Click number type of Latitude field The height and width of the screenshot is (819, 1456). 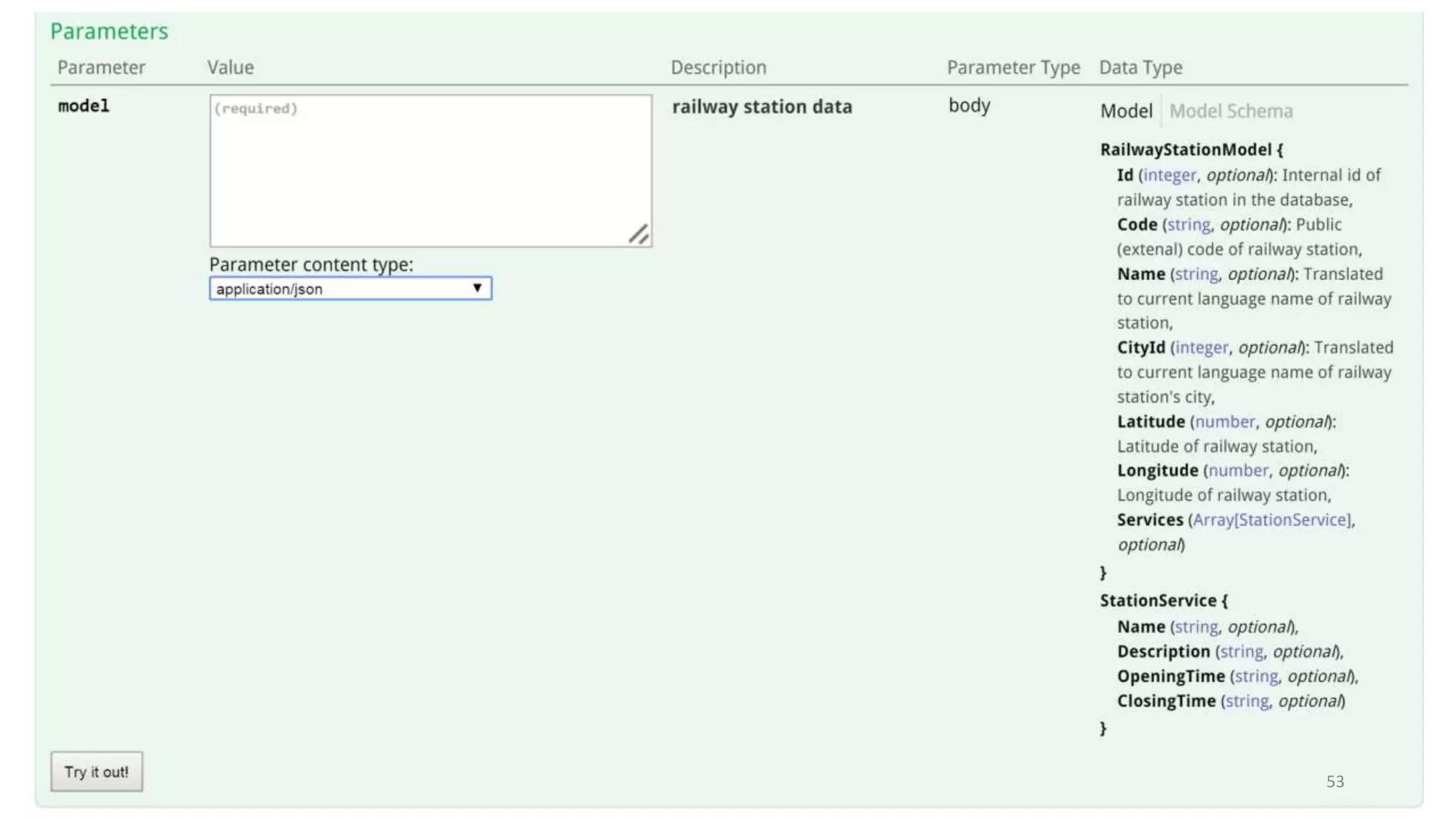click(1225, 422)
